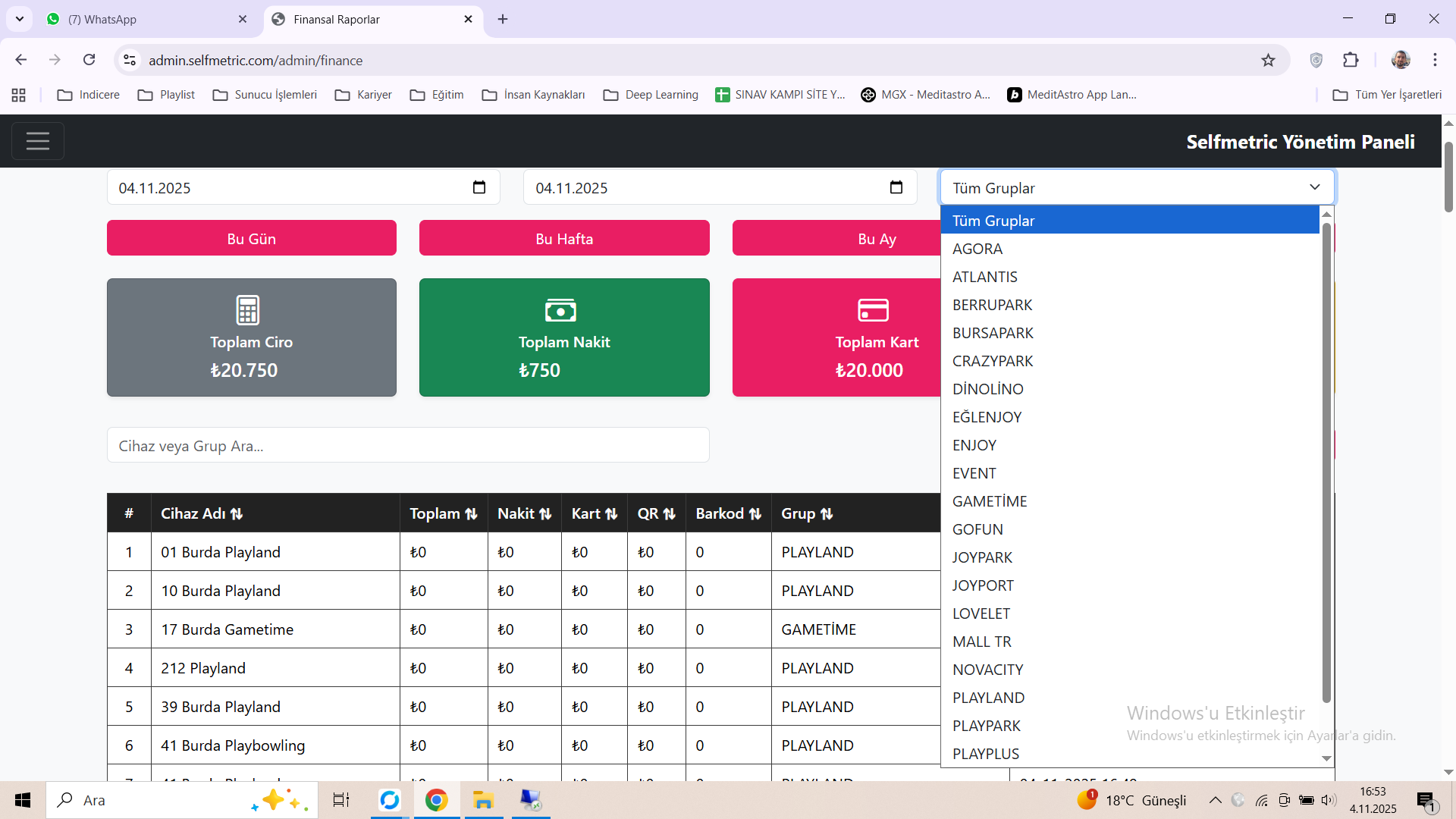Viewport: 1456px width, 819px height.
Task: Click the Toplam Ciro calculator icon
Action: pyautogui.click(x=248, y=309)
